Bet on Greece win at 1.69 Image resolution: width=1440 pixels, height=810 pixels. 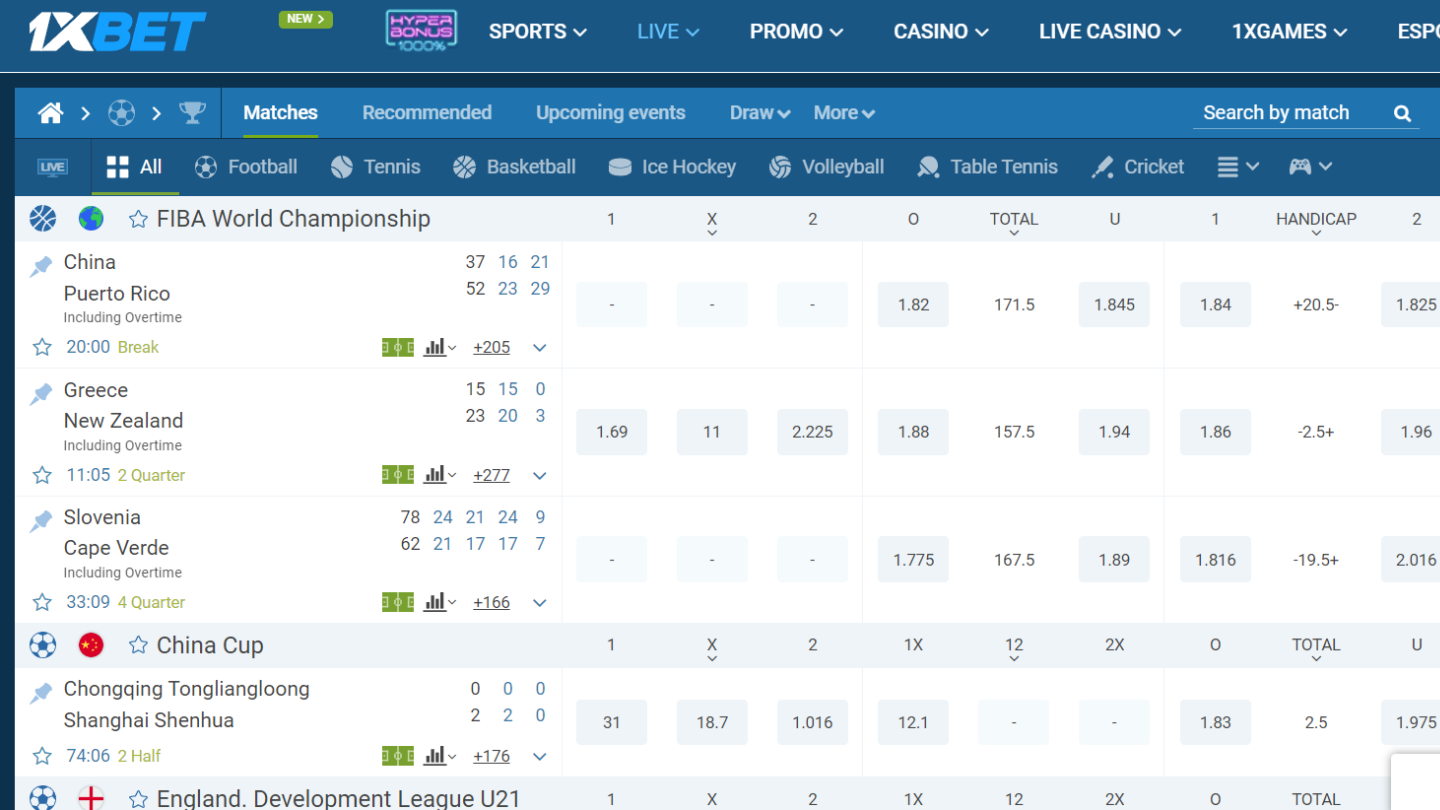click(611, 432)
